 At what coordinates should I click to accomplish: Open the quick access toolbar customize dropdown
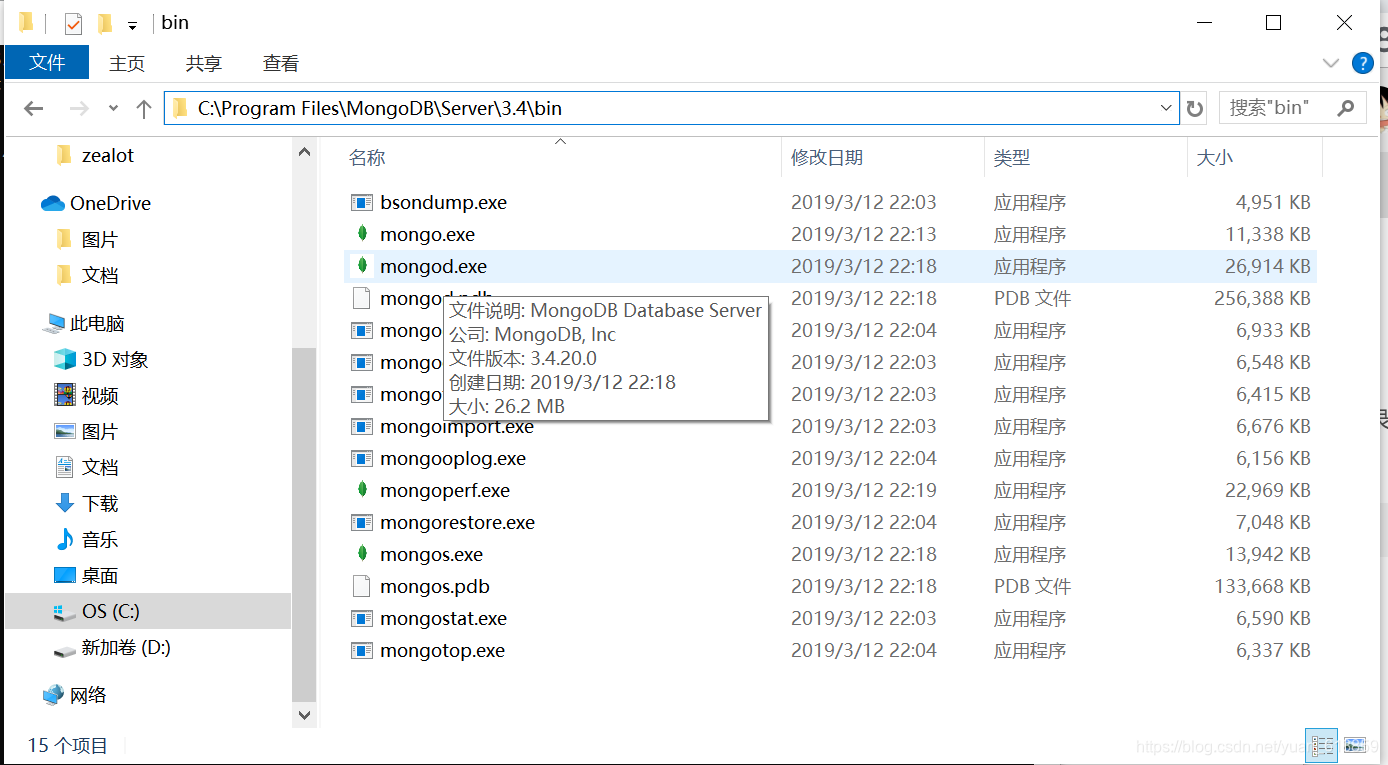coord(132,26)
